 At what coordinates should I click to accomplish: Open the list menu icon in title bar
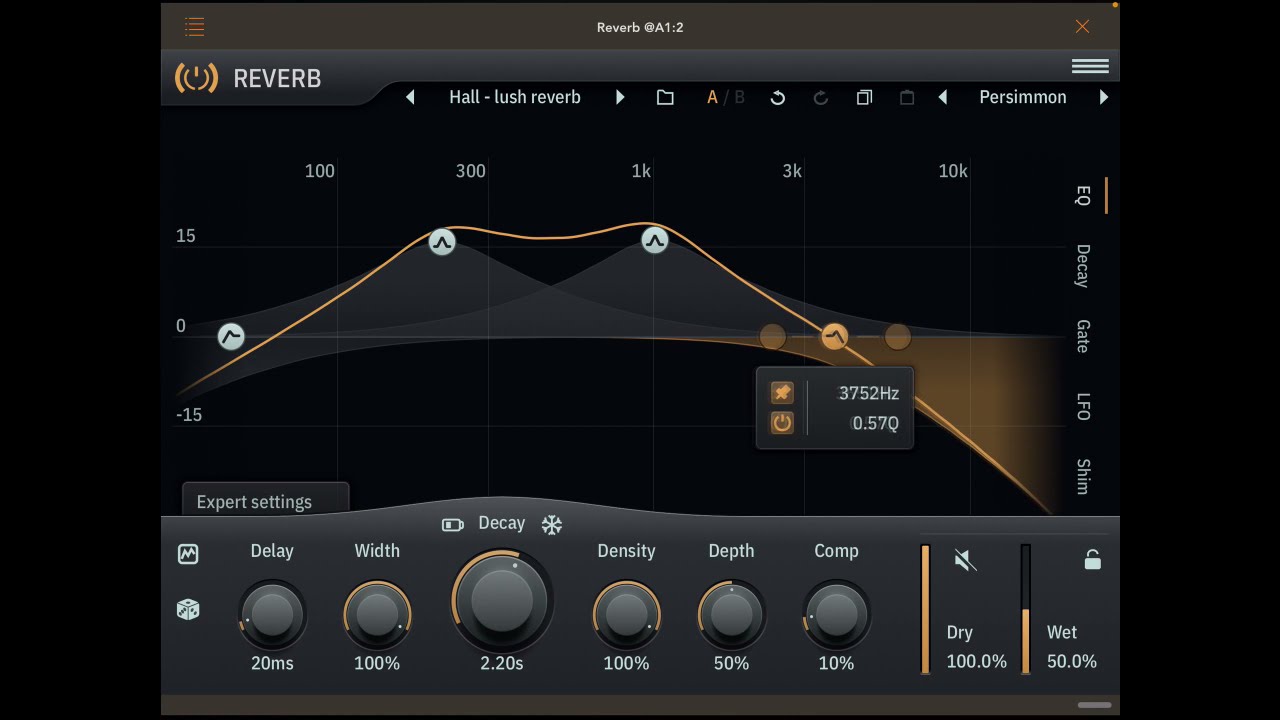[195, 27]
